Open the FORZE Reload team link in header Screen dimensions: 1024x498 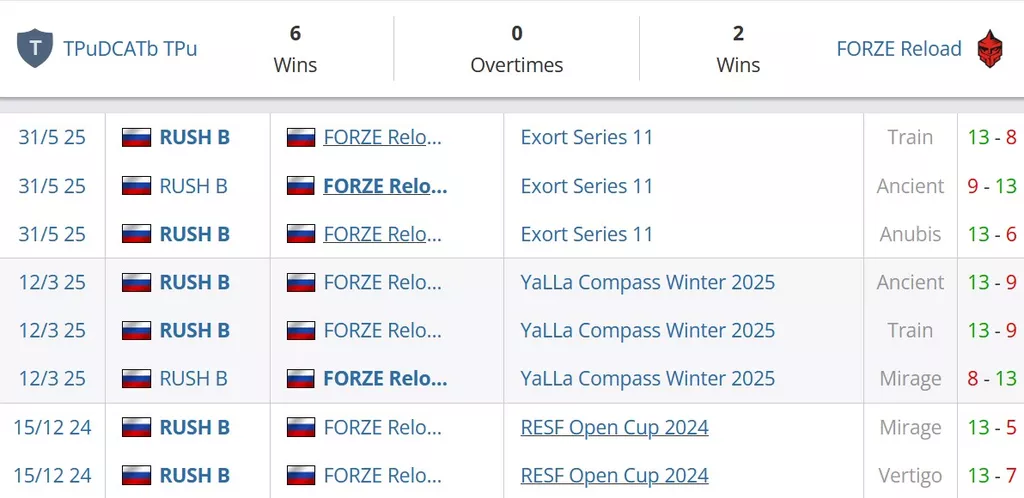tap(899, 49)
